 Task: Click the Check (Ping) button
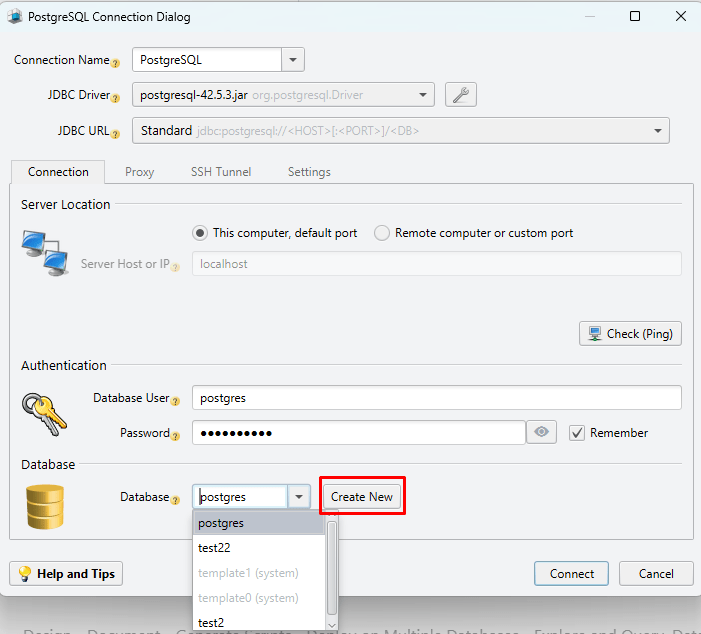[630, 334]
